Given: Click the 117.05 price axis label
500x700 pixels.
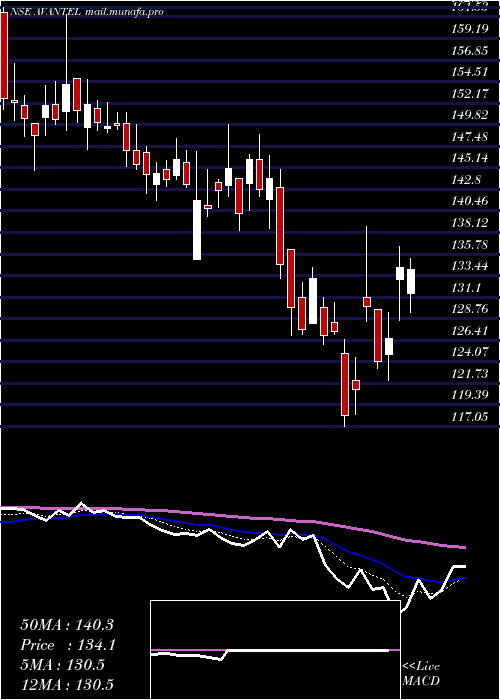Looking at the screenshot, I should 470,417.
